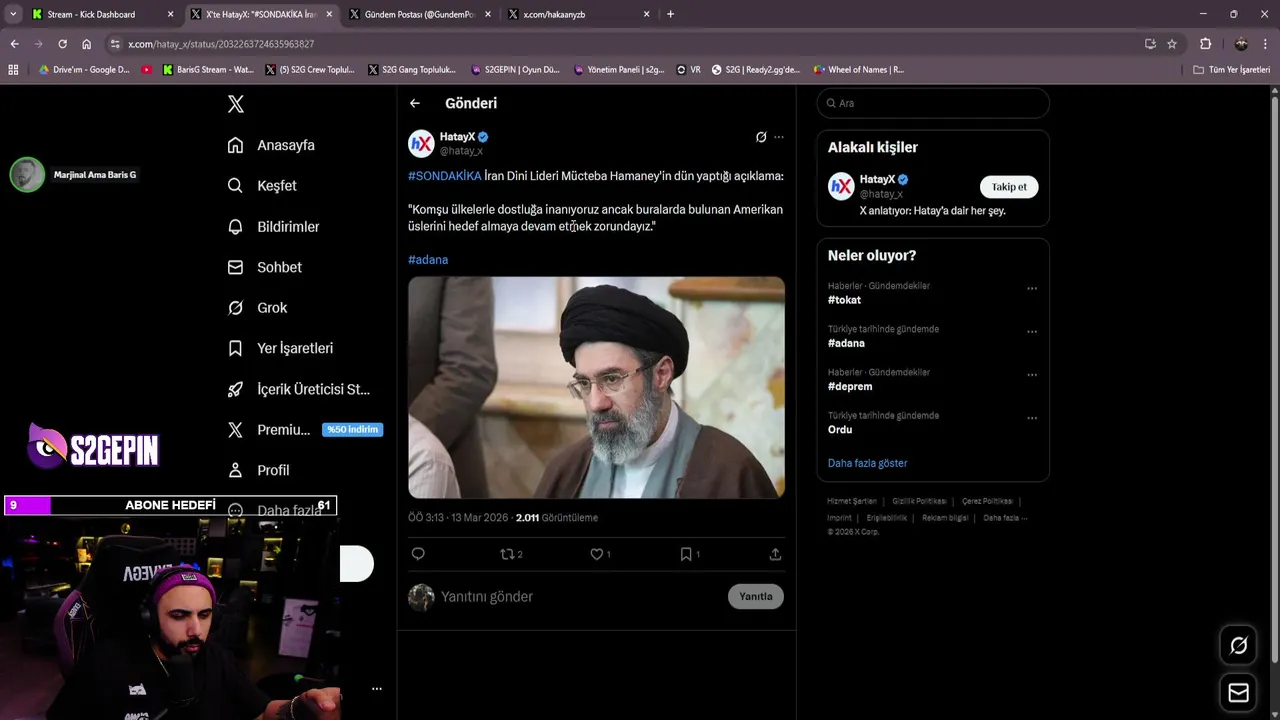Click Chrome profile avatar icon
1280x720 pixels.
[1241, 44]
